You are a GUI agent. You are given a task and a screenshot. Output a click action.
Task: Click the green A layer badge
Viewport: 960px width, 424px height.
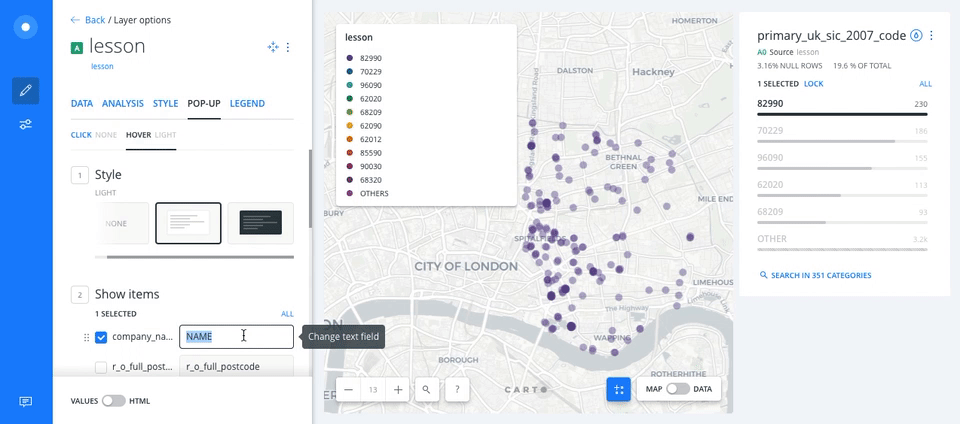pos(77,48)
